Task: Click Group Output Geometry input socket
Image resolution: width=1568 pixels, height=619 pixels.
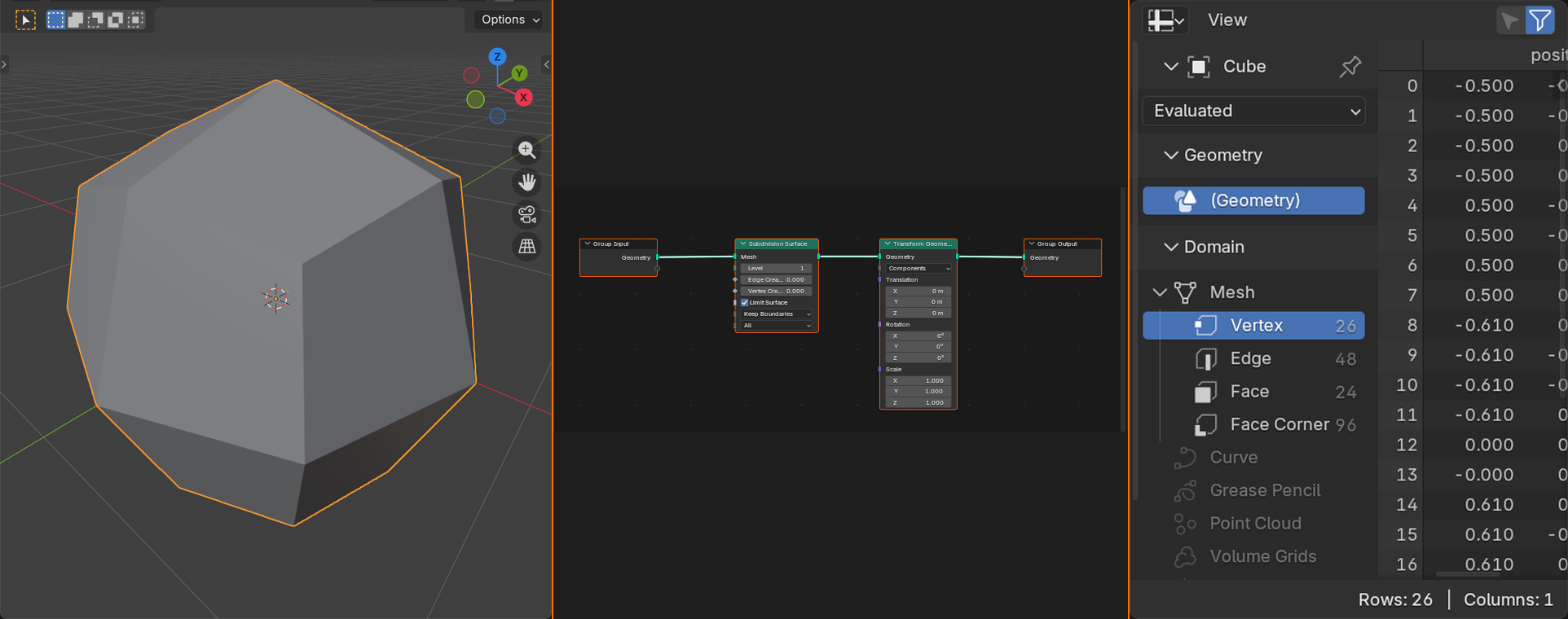Action: (1024, 257)
